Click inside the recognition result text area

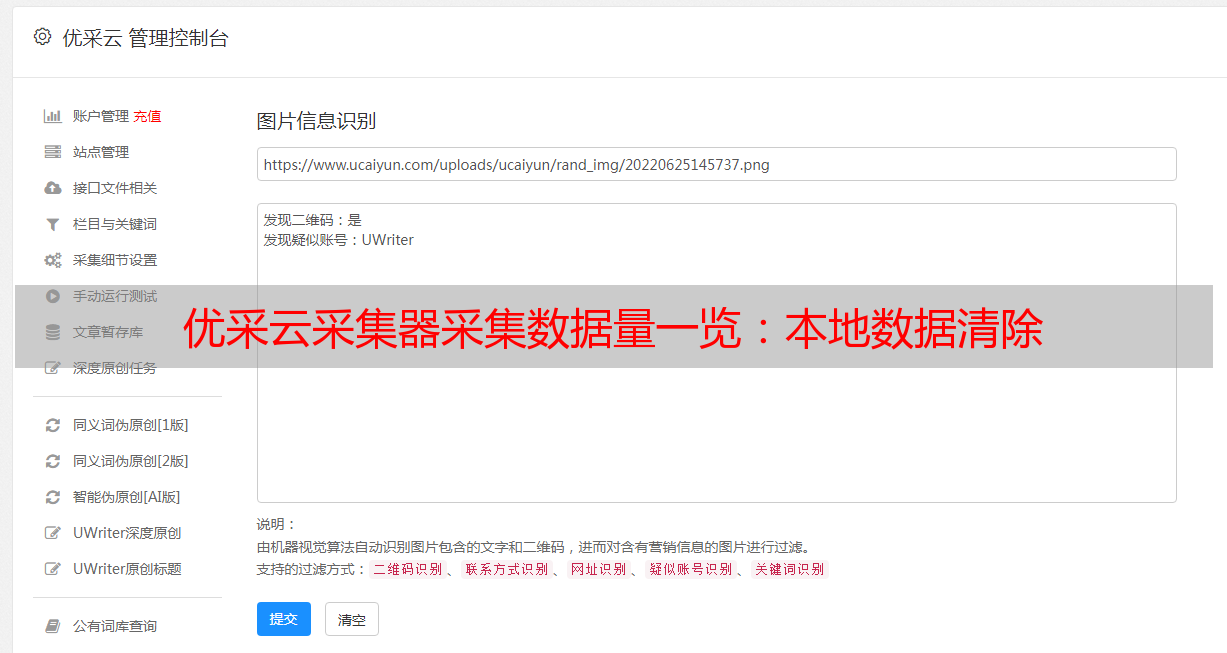tap(716, 353)
